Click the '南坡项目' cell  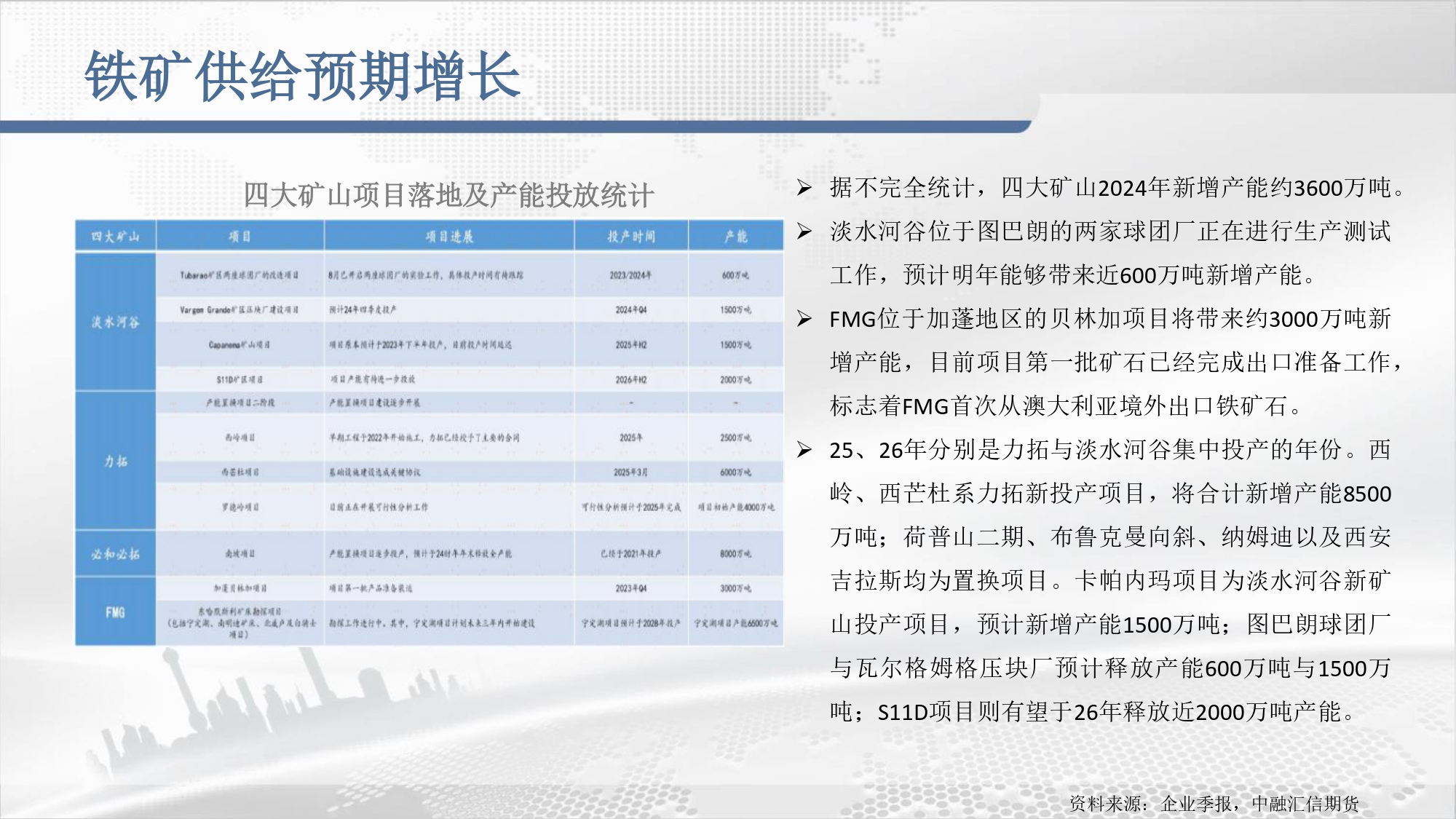(240, 554)
